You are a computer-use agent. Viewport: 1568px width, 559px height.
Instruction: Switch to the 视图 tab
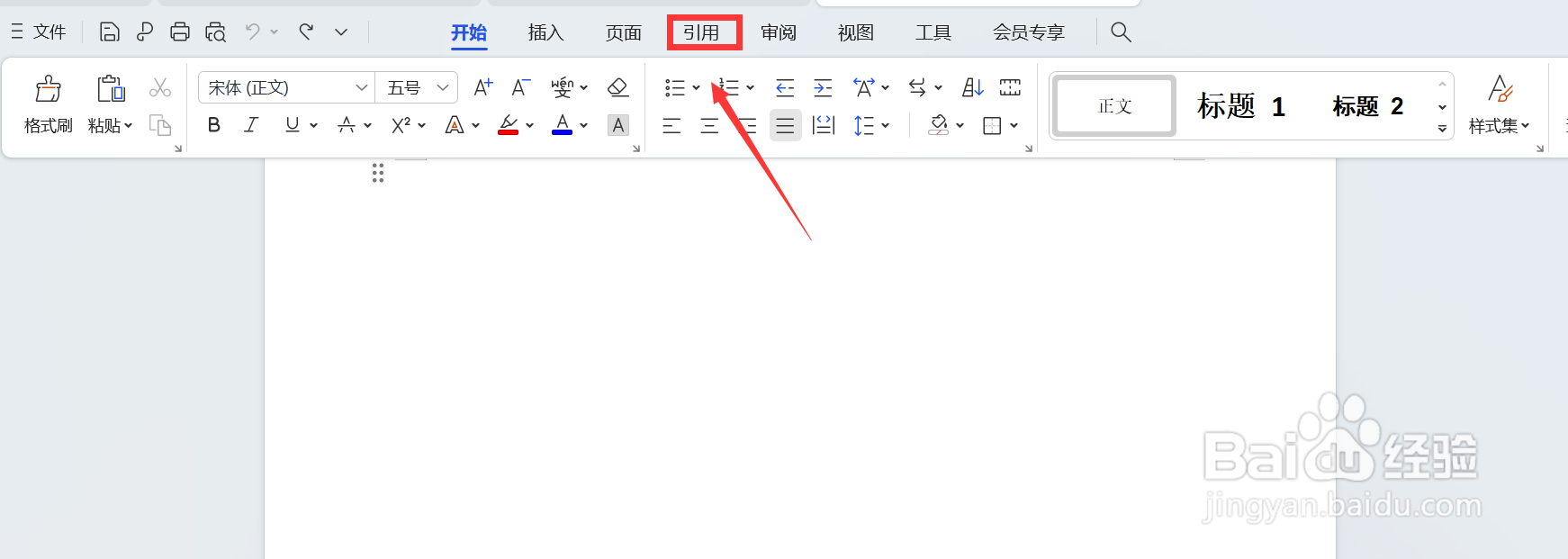point(856,32)
